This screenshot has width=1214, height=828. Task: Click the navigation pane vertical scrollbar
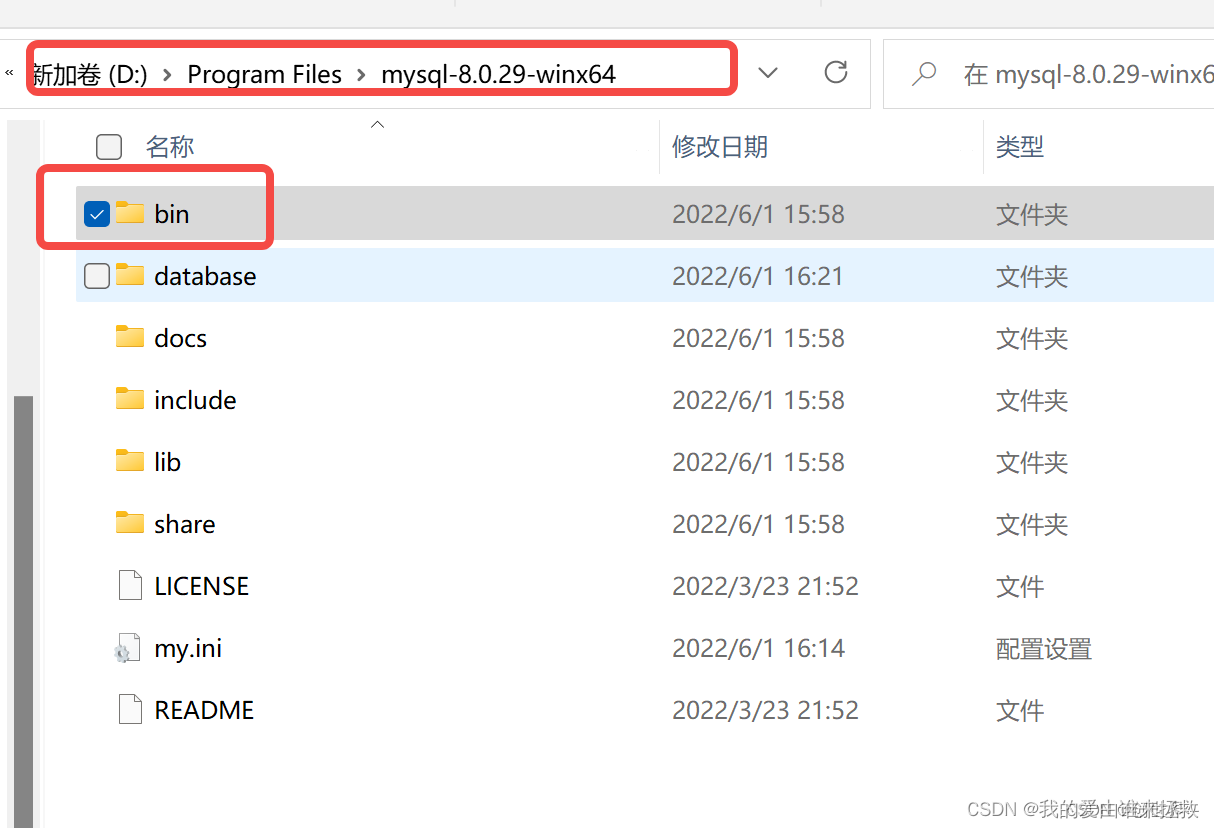23,610
